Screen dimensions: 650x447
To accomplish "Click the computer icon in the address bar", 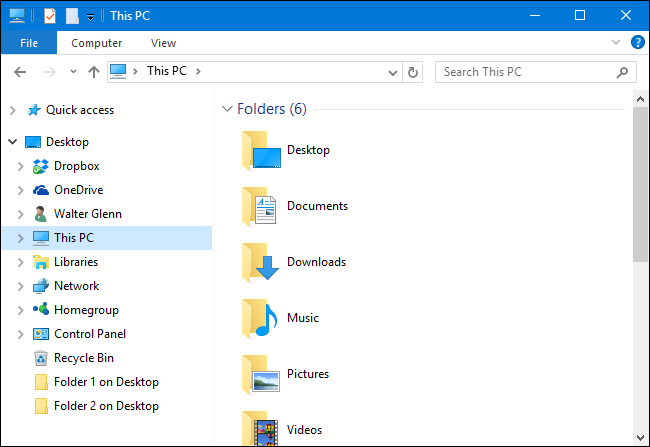I will coord(118,72).
